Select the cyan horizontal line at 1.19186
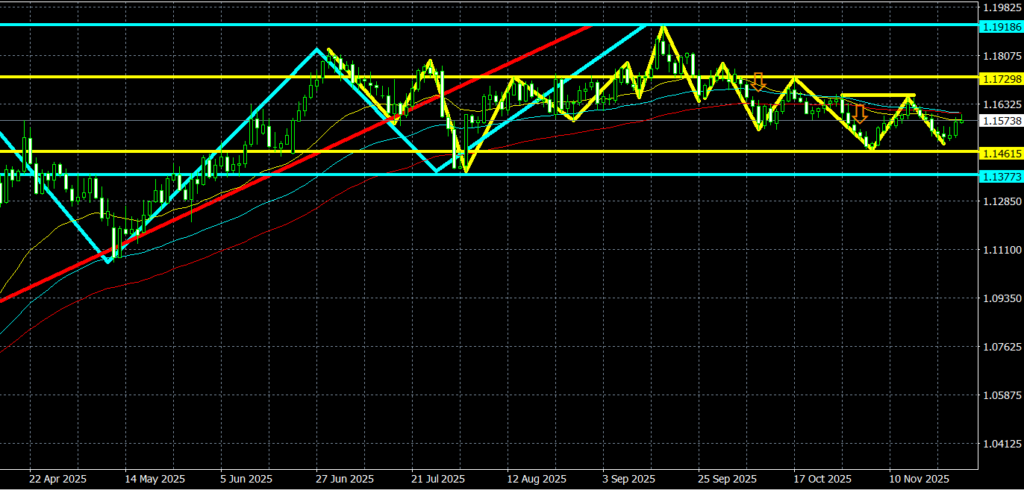The height and width of the screenshot is (490, 1024). [x=300, y=24]
